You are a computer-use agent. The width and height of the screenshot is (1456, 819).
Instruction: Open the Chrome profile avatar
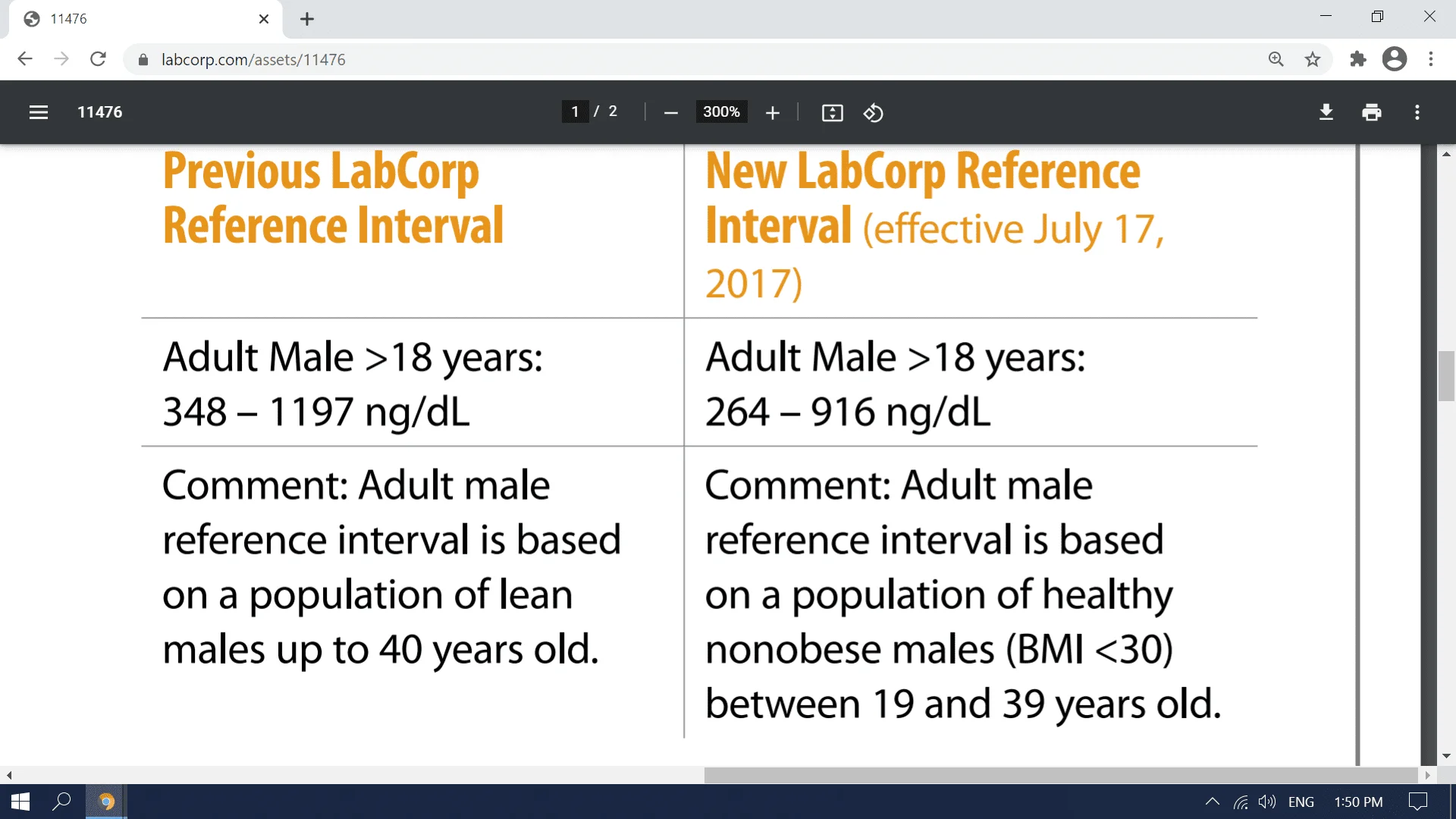coord(1394,59)
